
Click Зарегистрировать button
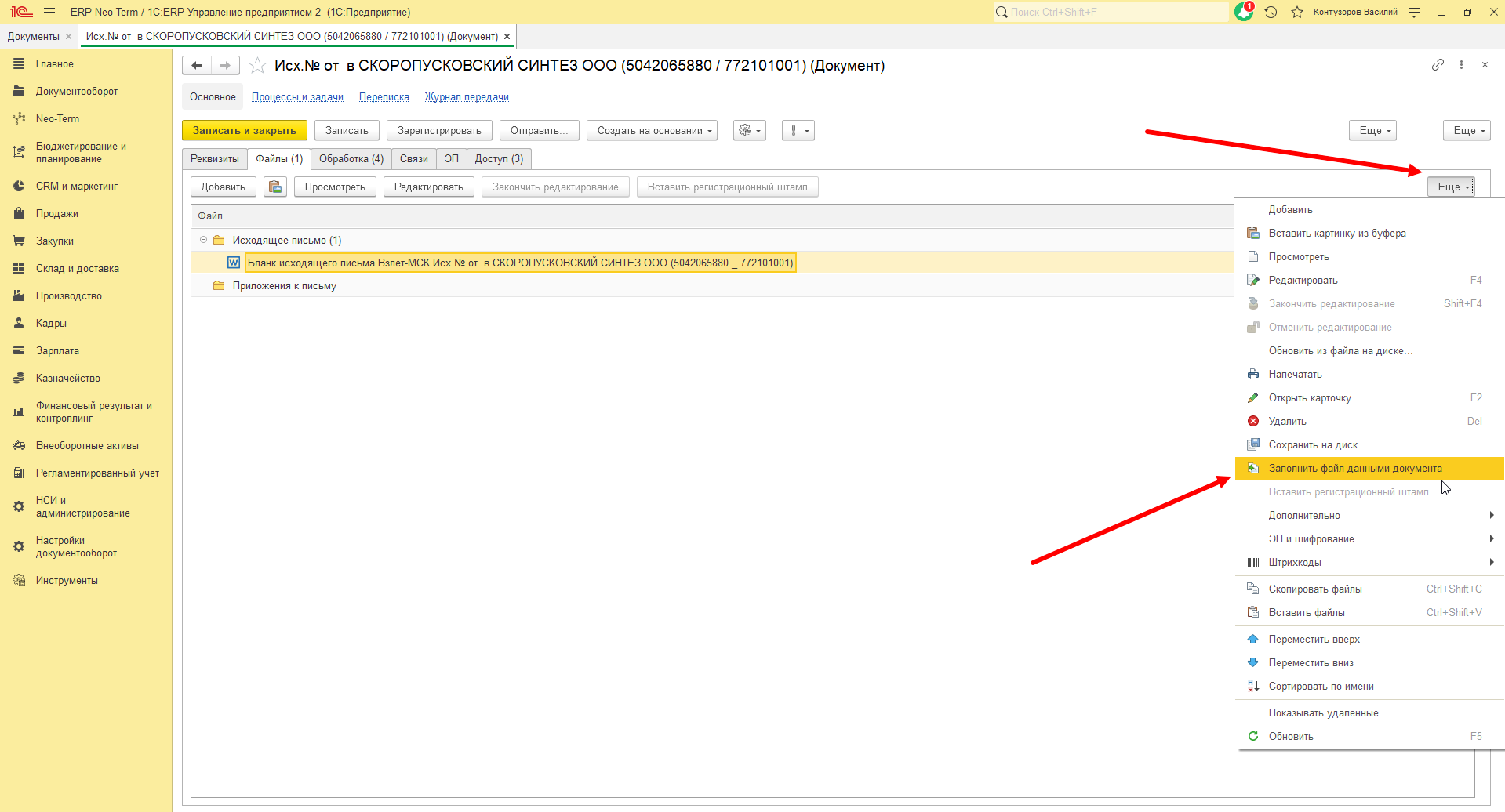pyautogui.click(x=439, y=130)
